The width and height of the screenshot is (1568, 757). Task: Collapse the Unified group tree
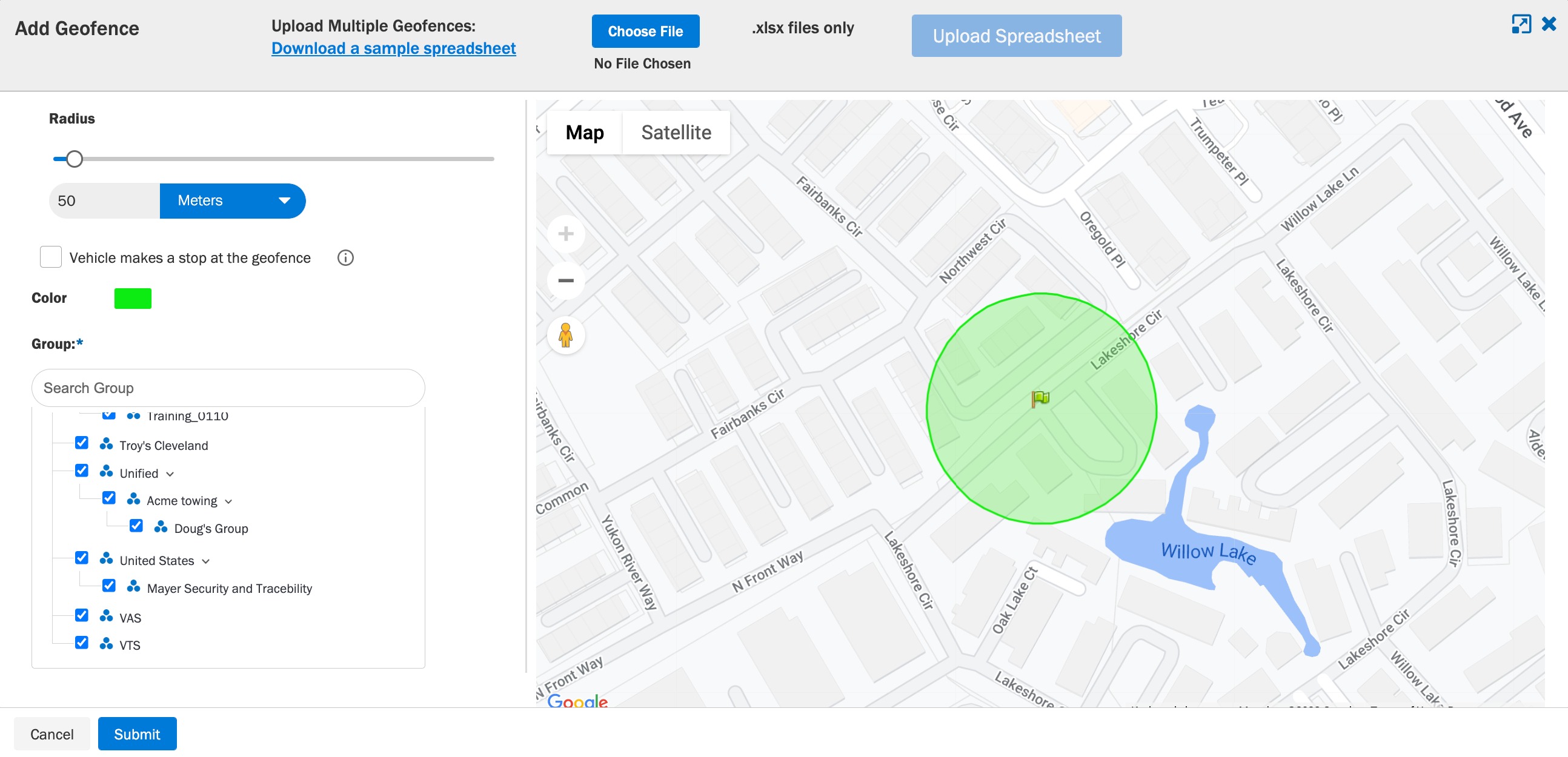[x=170, y=475]
